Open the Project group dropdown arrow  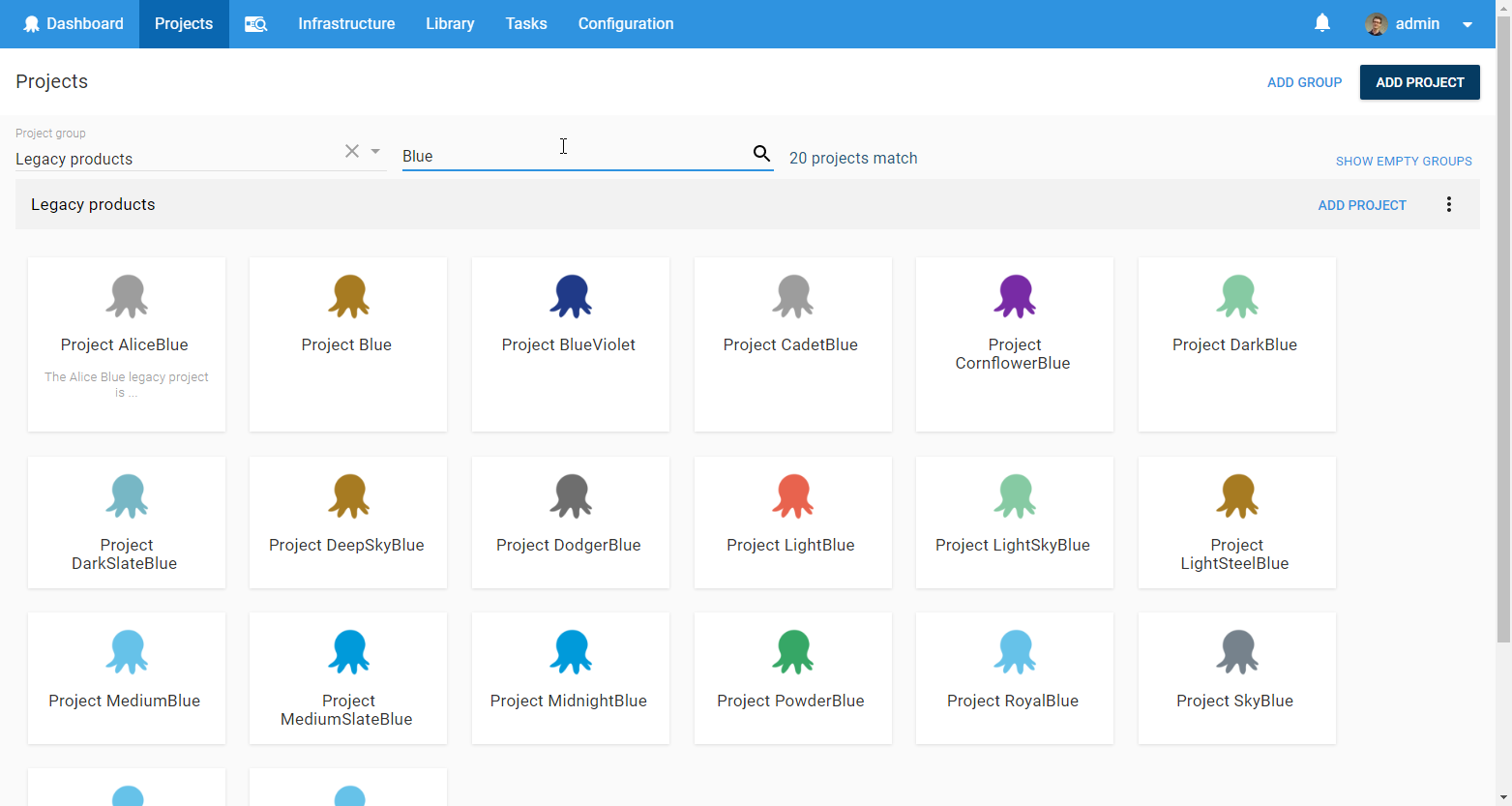point(374,151)
